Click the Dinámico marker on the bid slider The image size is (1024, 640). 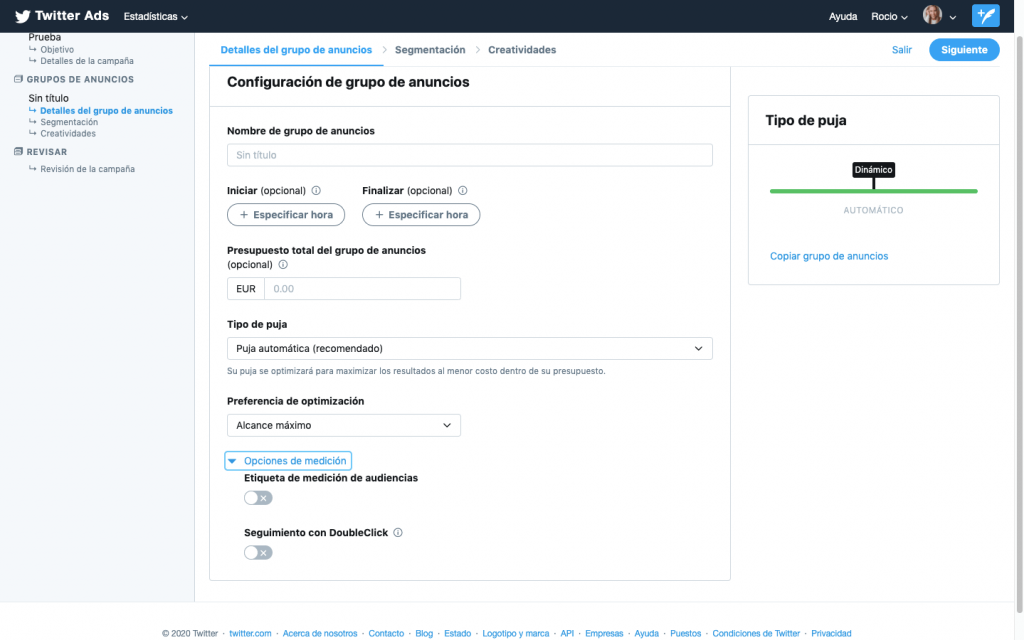tap(873, 170)
